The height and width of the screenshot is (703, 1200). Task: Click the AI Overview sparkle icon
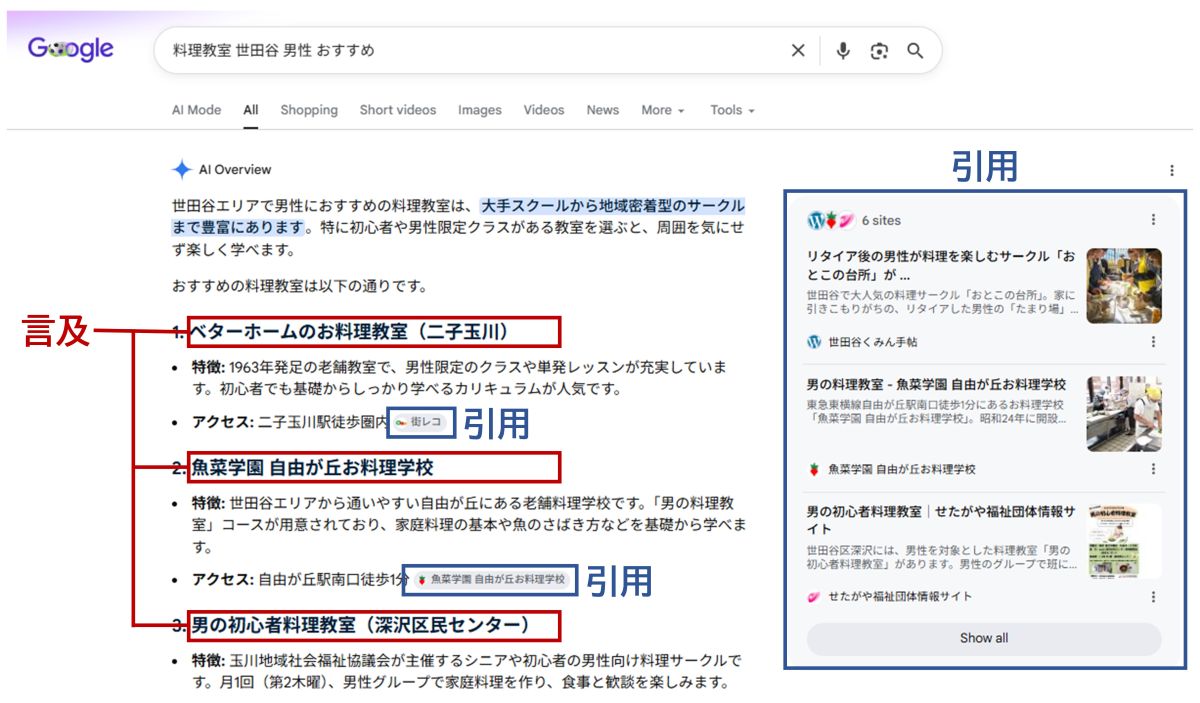[181, 169]
